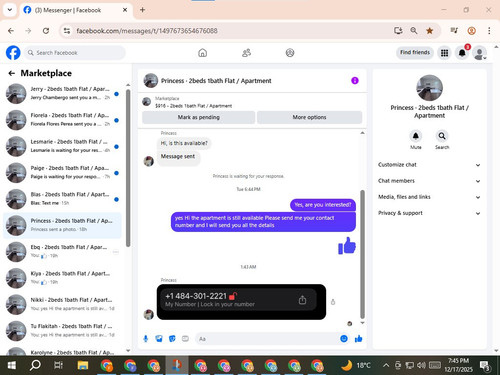Viewport: 500px width, 375px height.
Task: Open the Facebook logo home link
Action: click(13, 53)
